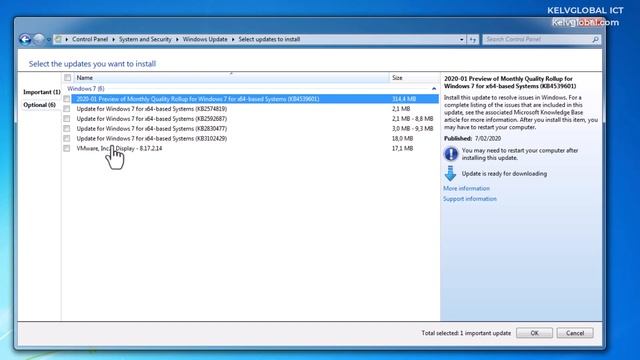Expand the arrow after Windows Update breadcrumb
This screenshot has height=360, width=640.
(x=233, y=39)
